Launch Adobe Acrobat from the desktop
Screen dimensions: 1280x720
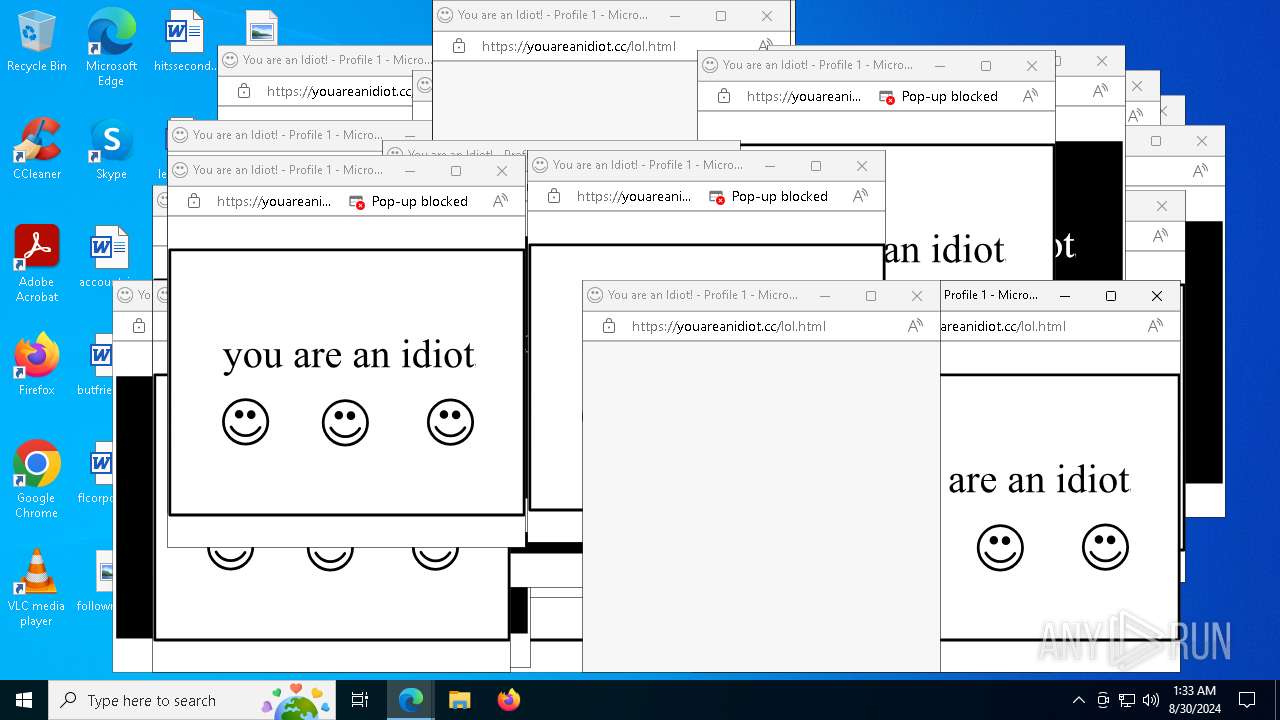pos(37,263)
